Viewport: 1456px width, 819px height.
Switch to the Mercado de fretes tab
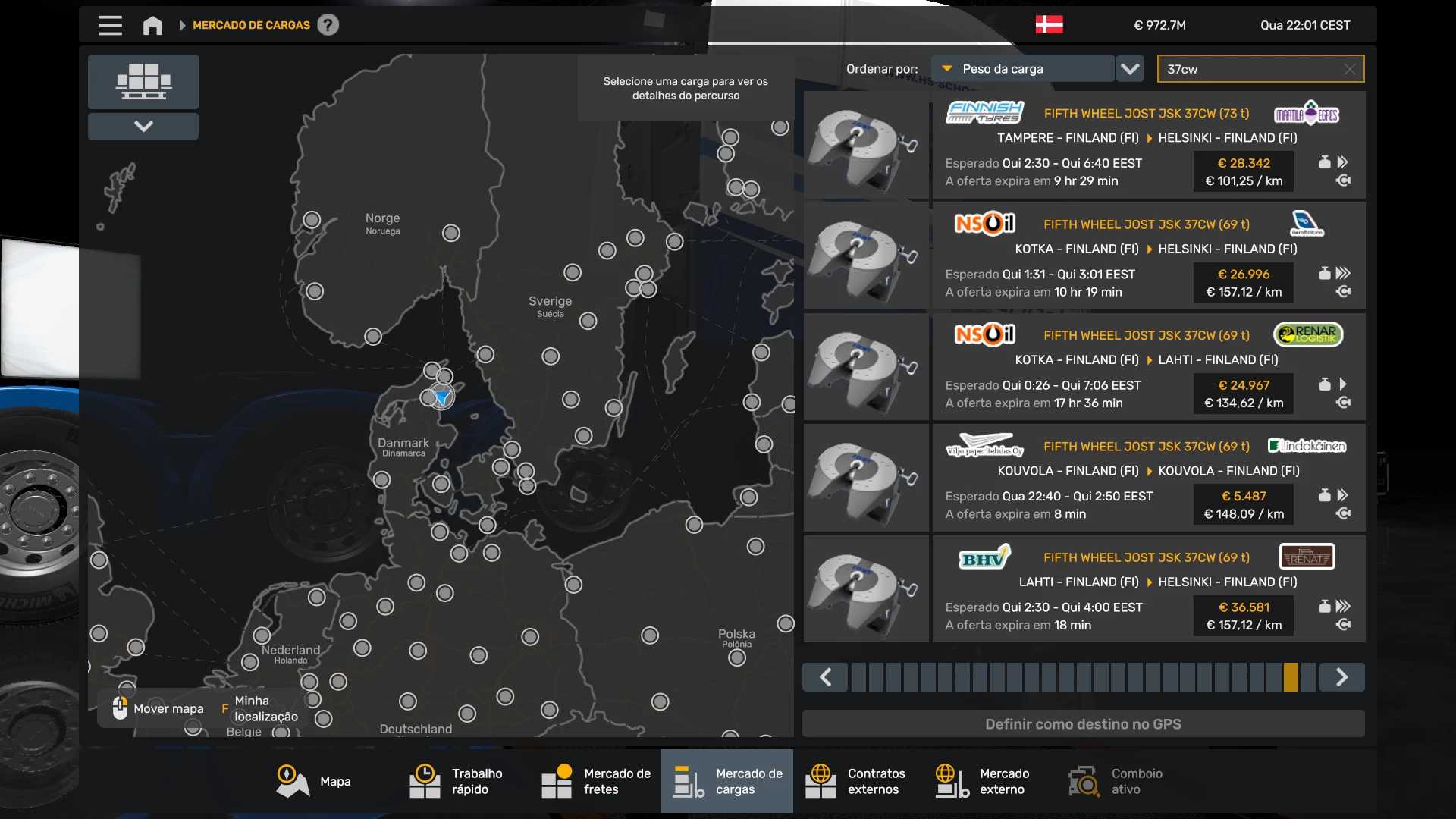596,781
